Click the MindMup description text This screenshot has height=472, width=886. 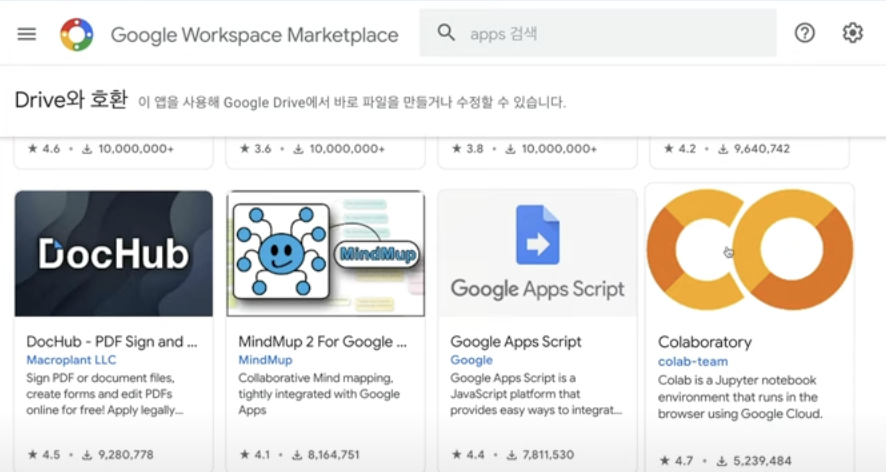point(319,394)
